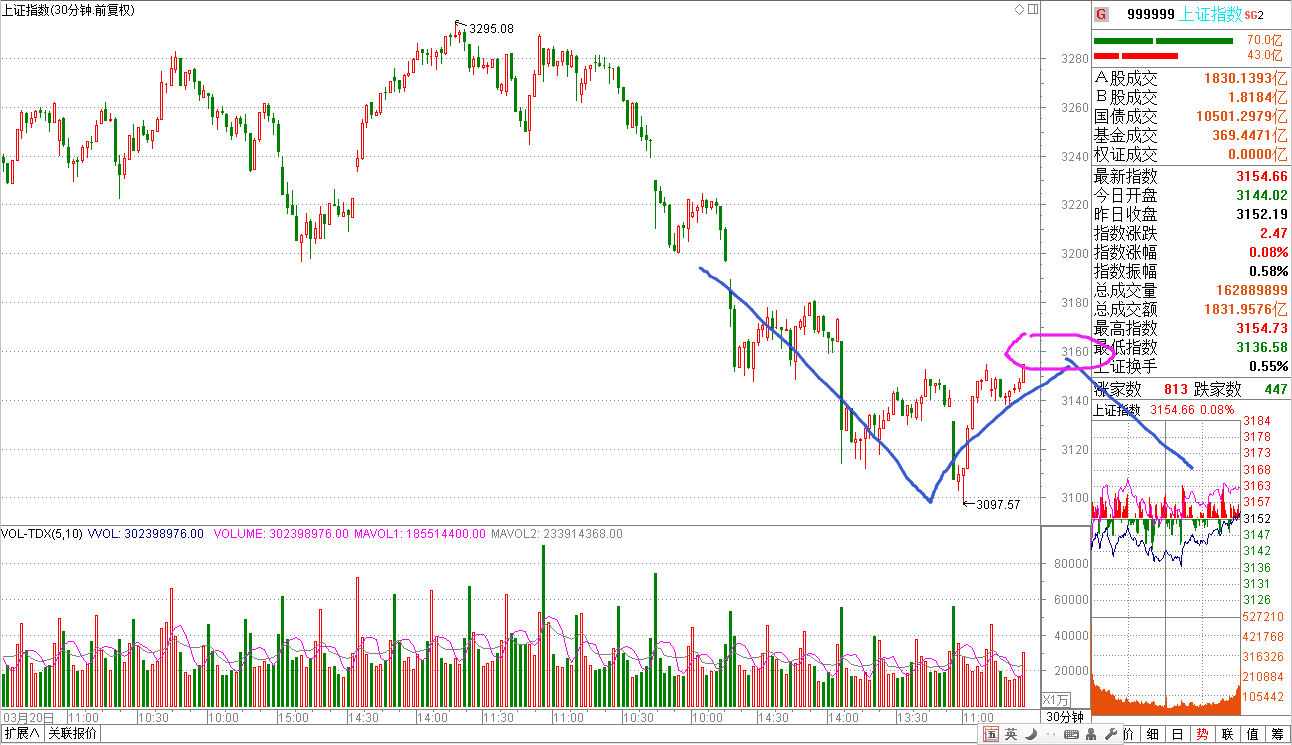Switch to the 势 tab
This screenshot has width=1292, height=745.
point(1203,735)
